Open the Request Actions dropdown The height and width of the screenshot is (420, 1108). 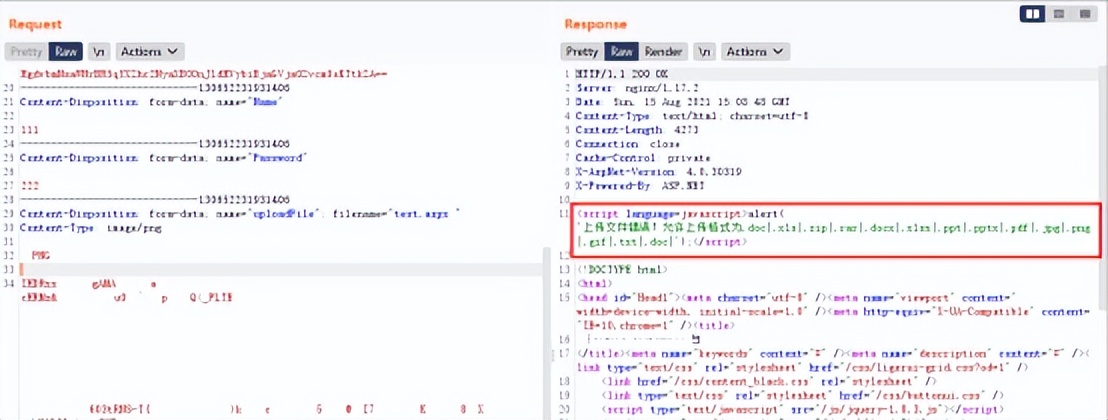coord(151,52)
